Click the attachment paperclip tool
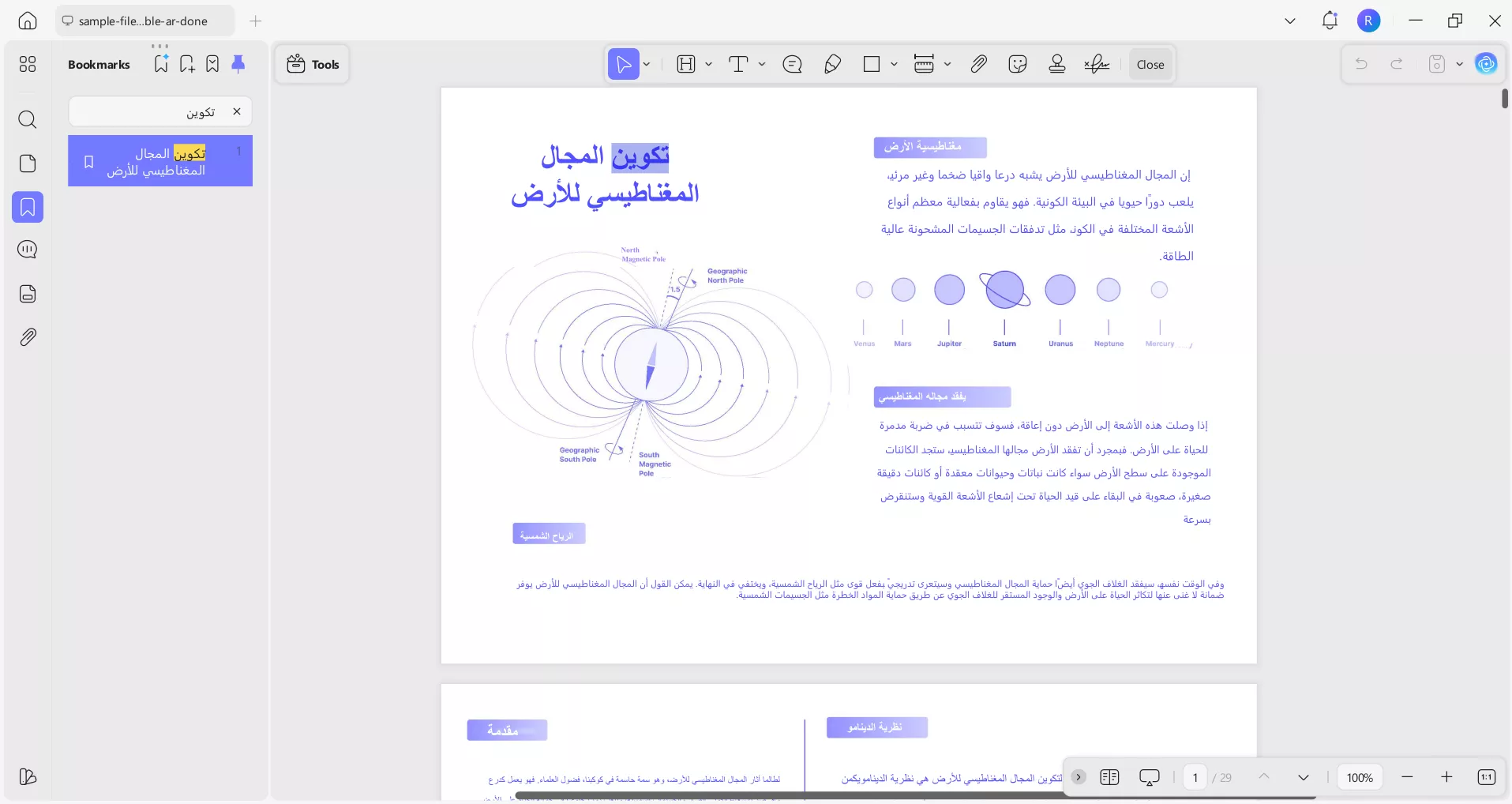Image resolution: width=1512 pixels, height=804 pixels. point(978,64)
